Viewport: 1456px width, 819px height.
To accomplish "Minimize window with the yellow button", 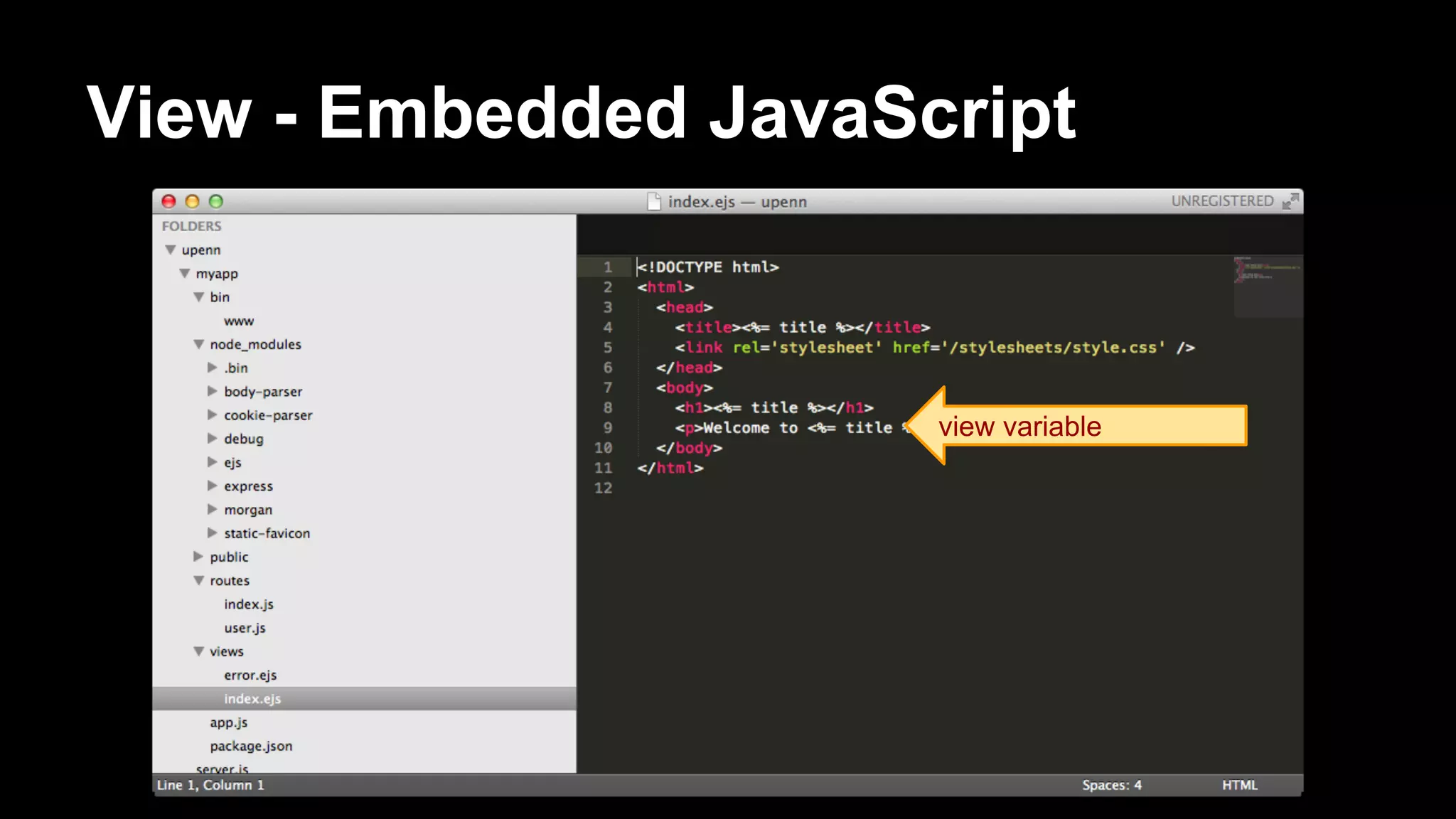I will click(192, 201).
